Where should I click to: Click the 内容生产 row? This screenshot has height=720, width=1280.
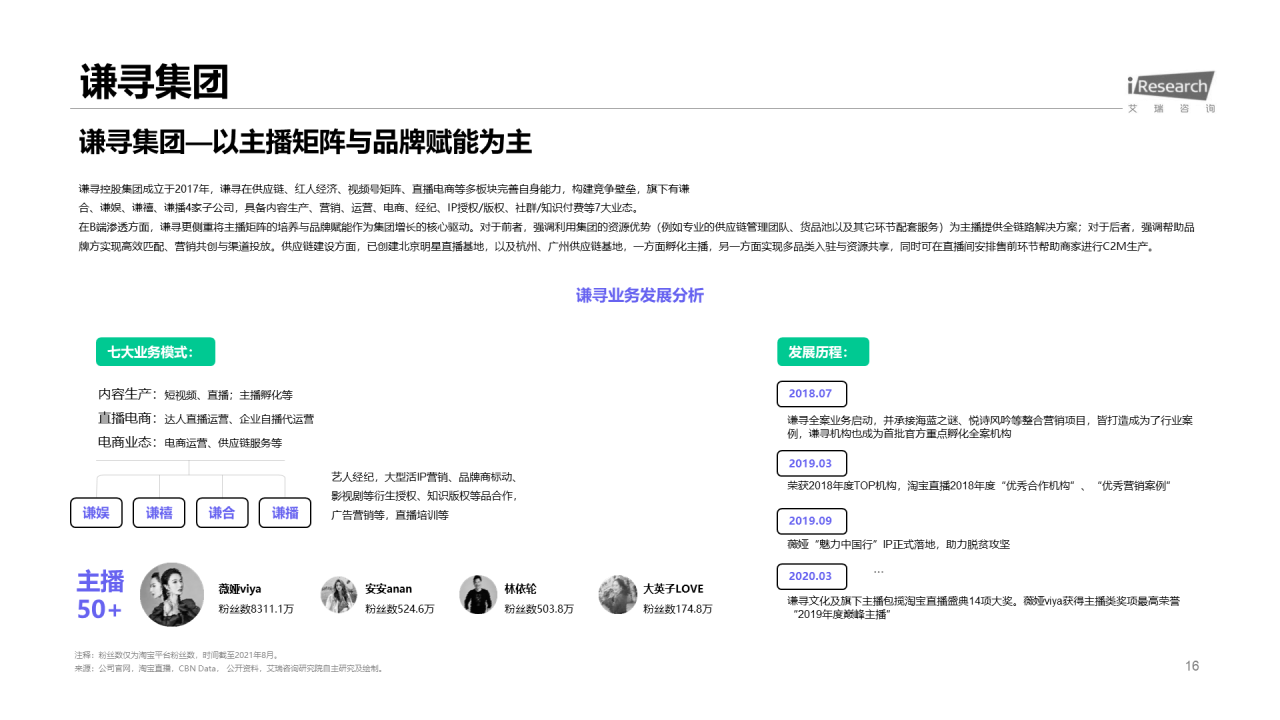point(195,395)
